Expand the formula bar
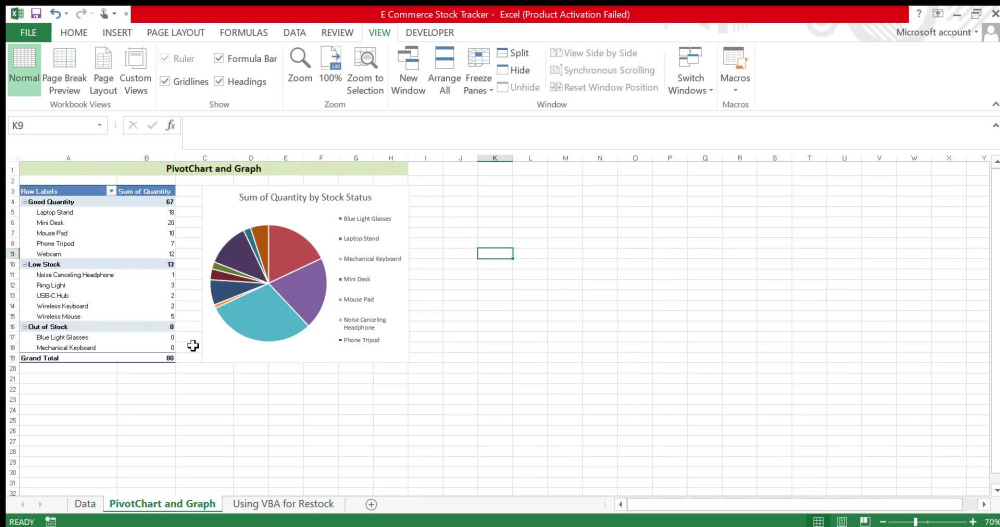1000x527 pixels. pyautogui.click(x=995, y=126)
